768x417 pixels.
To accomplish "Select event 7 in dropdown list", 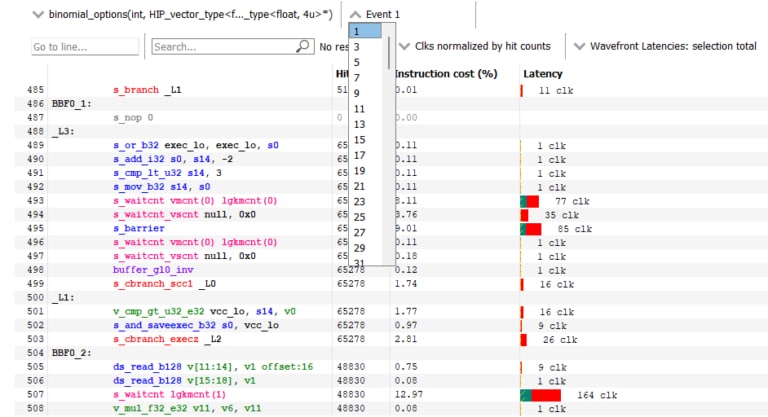I will click(365, 77).
